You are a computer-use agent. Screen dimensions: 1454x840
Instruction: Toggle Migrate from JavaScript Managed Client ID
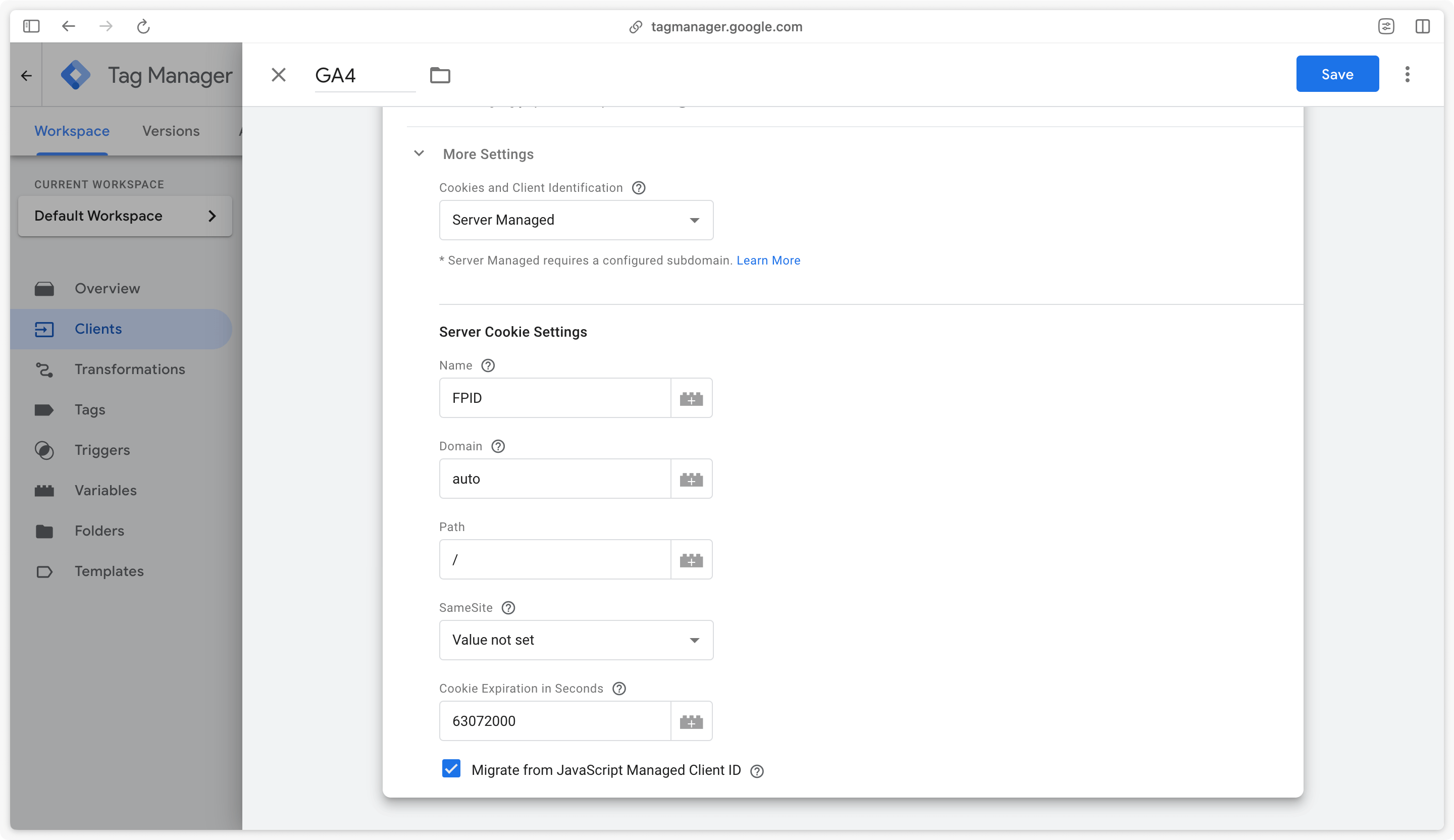(452, 770)
